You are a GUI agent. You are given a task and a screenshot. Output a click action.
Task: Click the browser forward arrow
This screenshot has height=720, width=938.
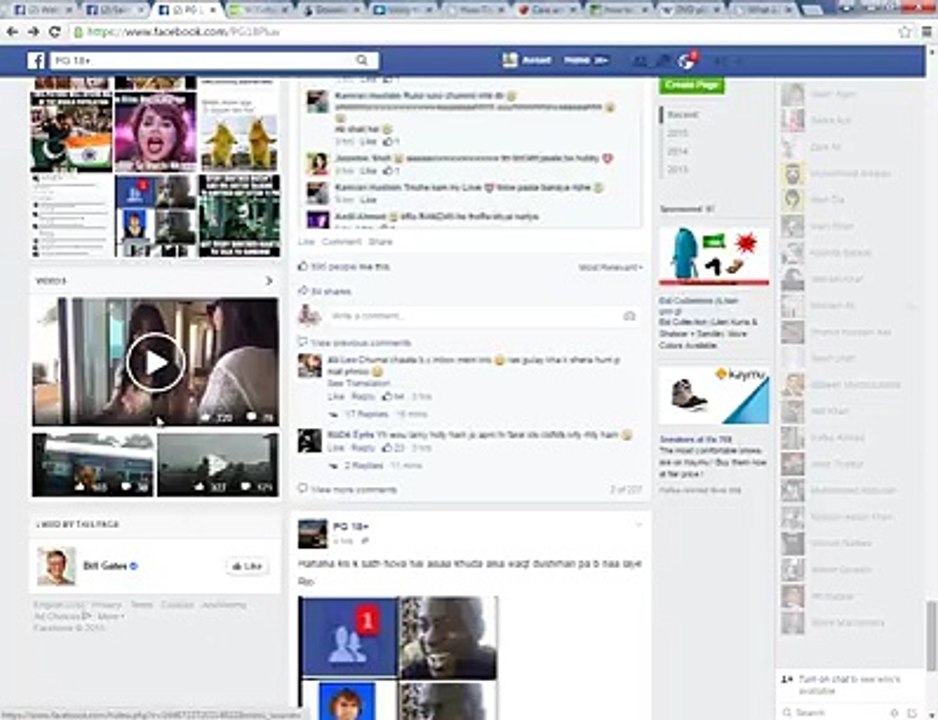click(34, 32)
